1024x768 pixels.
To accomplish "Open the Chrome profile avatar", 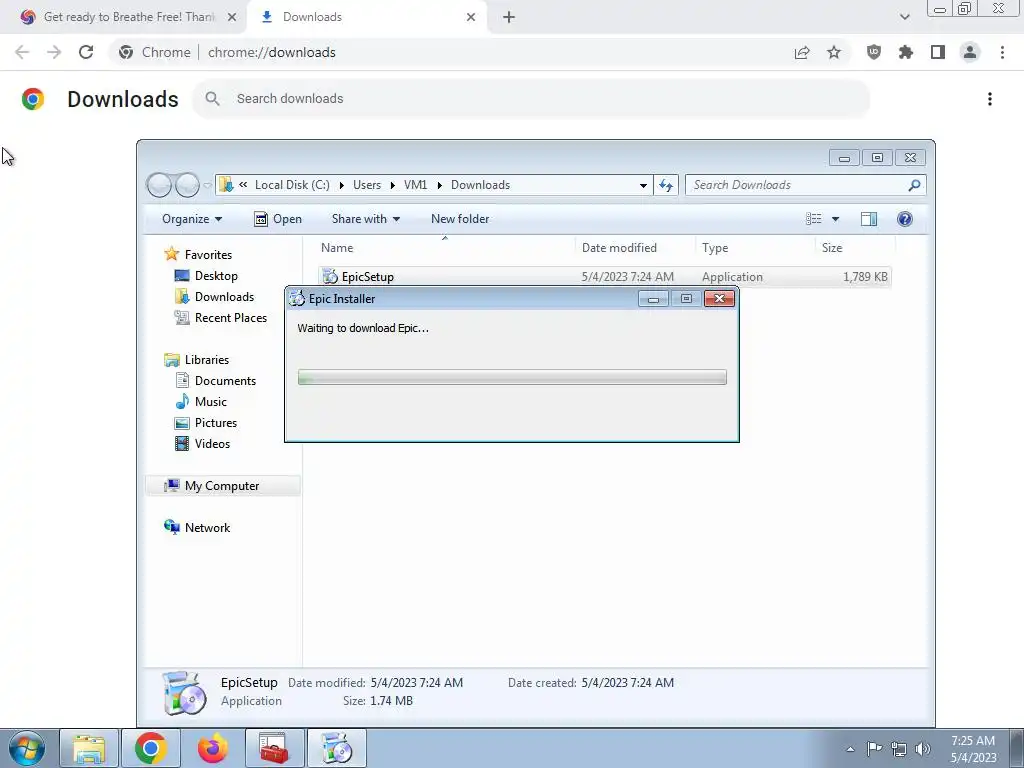I will tap(970, 52).
